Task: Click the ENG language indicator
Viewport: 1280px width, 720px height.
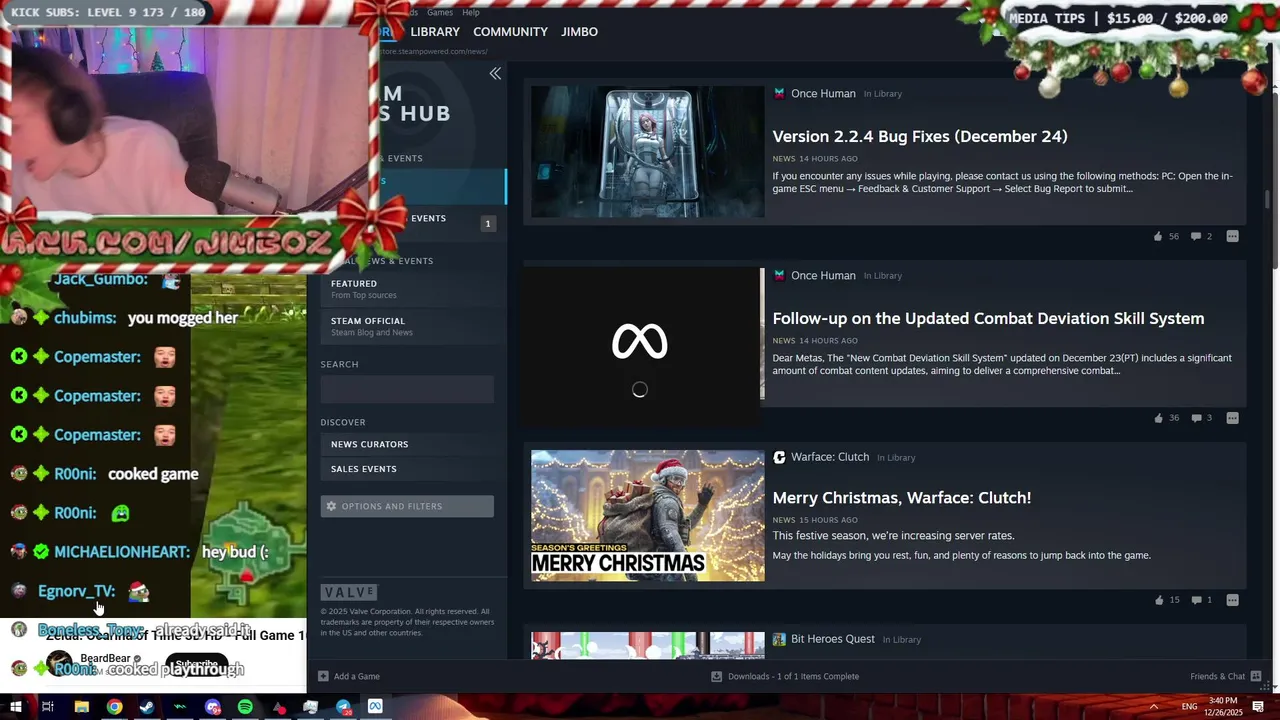Action: [x=1190, y=706]
